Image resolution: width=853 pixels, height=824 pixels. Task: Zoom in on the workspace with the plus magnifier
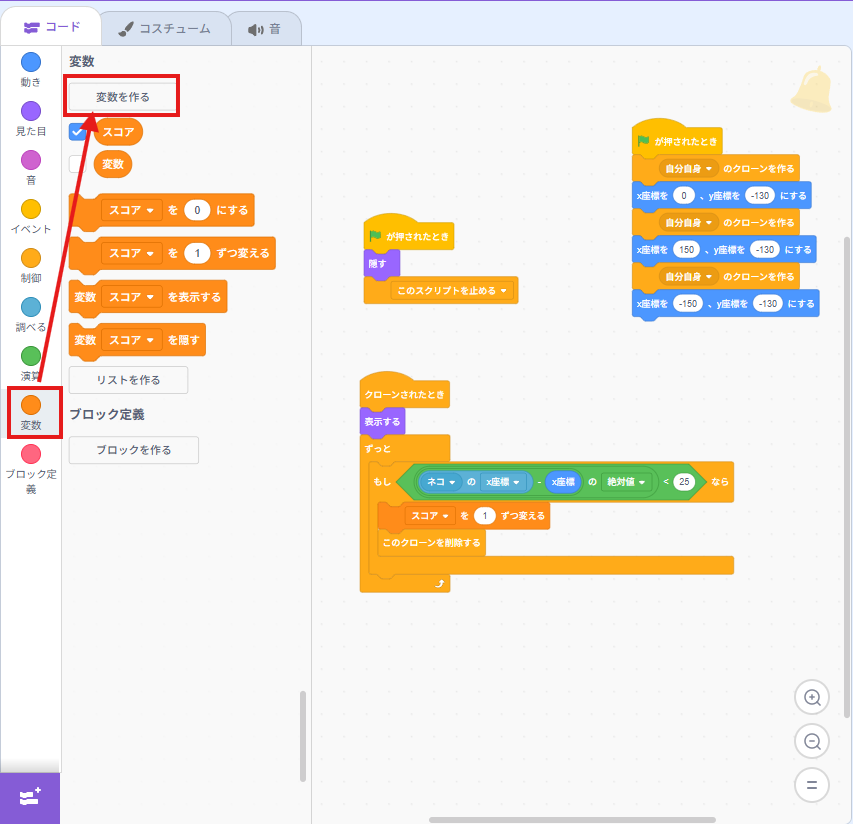click(x=812, y=698)
